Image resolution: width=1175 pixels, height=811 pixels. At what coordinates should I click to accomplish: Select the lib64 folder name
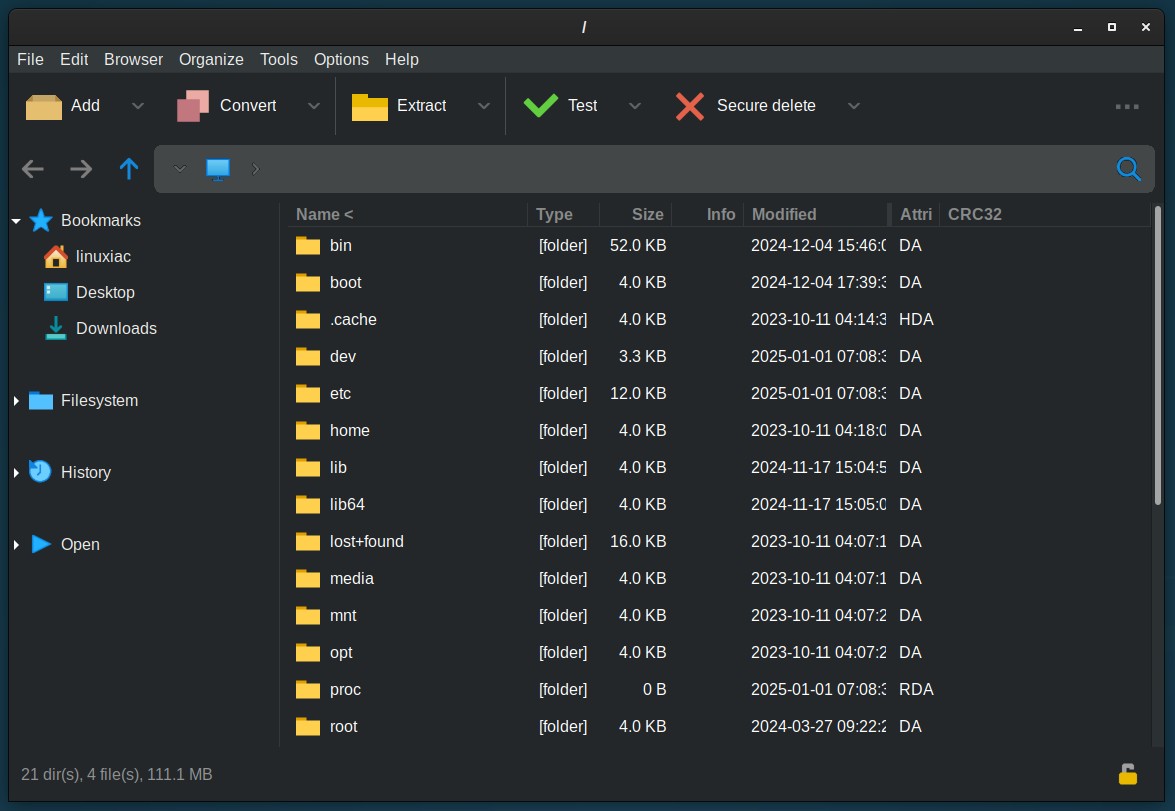(x=347, y=504)
